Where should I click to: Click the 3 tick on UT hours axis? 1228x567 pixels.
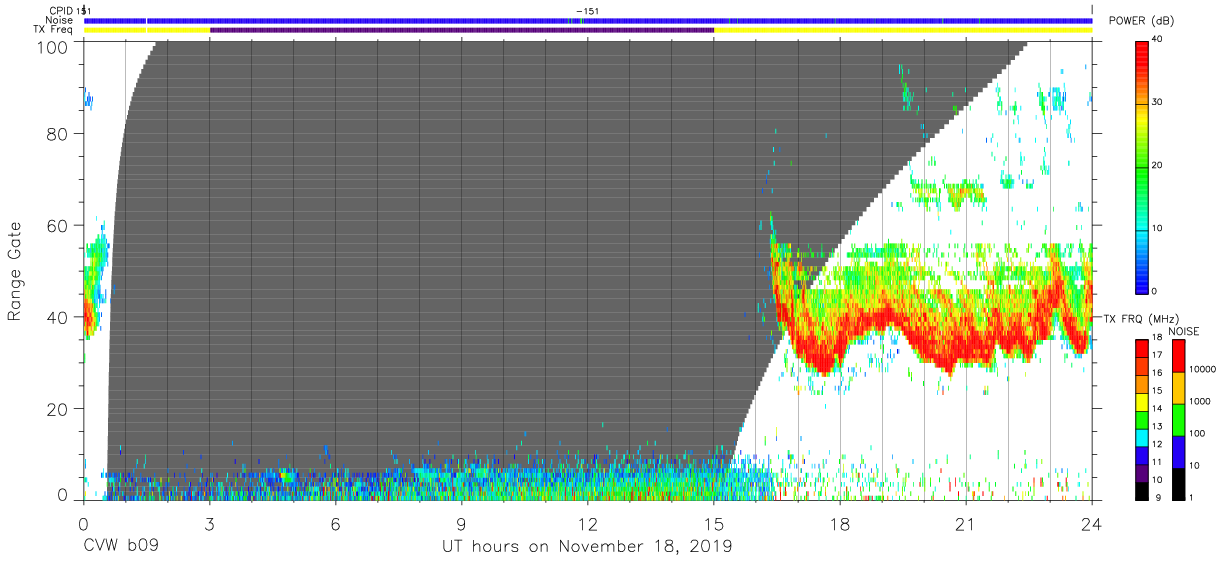[x=209, y=523]
